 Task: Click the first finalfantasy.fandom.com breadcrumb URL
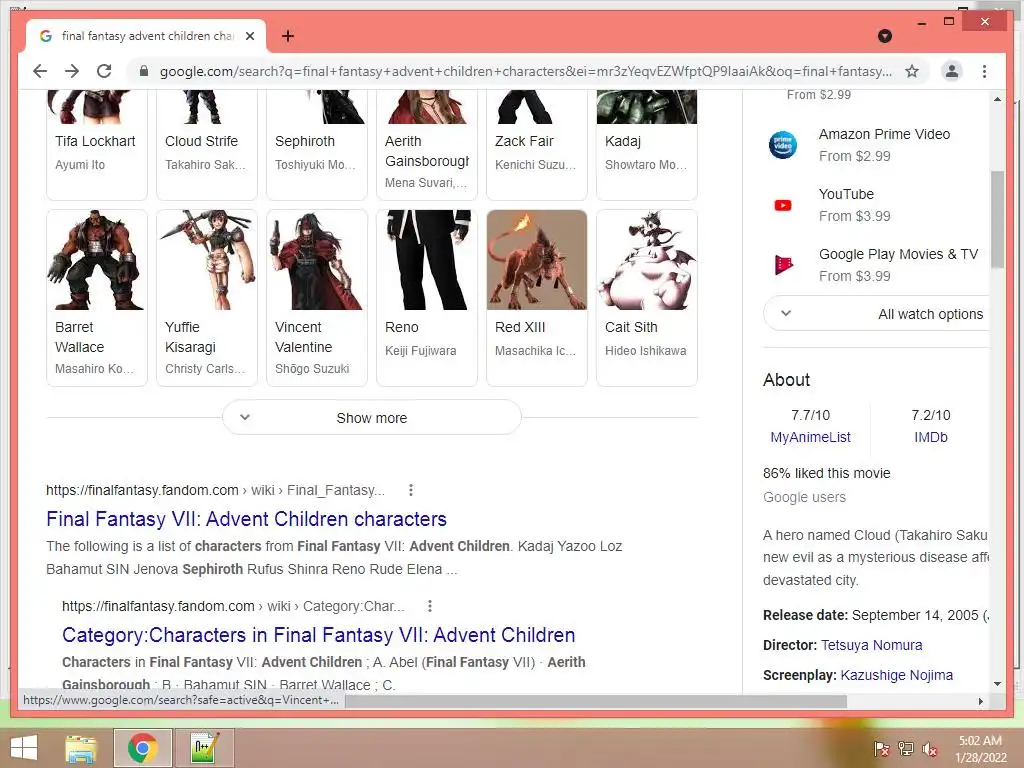coord(215,490)
